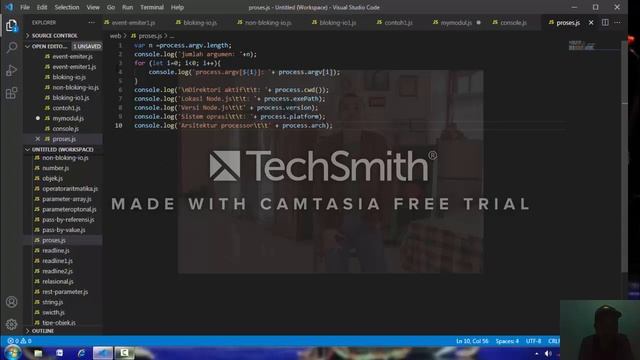640x360 pixels.
Task: Click the 1 UNSAVED badge
Action: [87, 46]
